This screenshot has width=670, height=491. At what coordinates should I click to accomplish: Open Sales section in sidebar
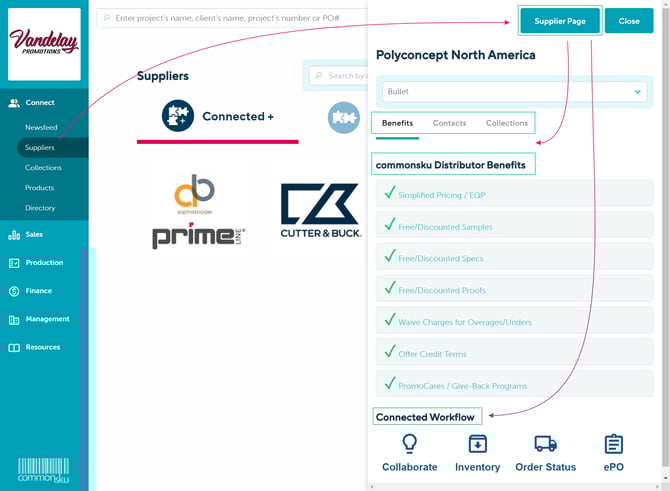tap(34, 235)
